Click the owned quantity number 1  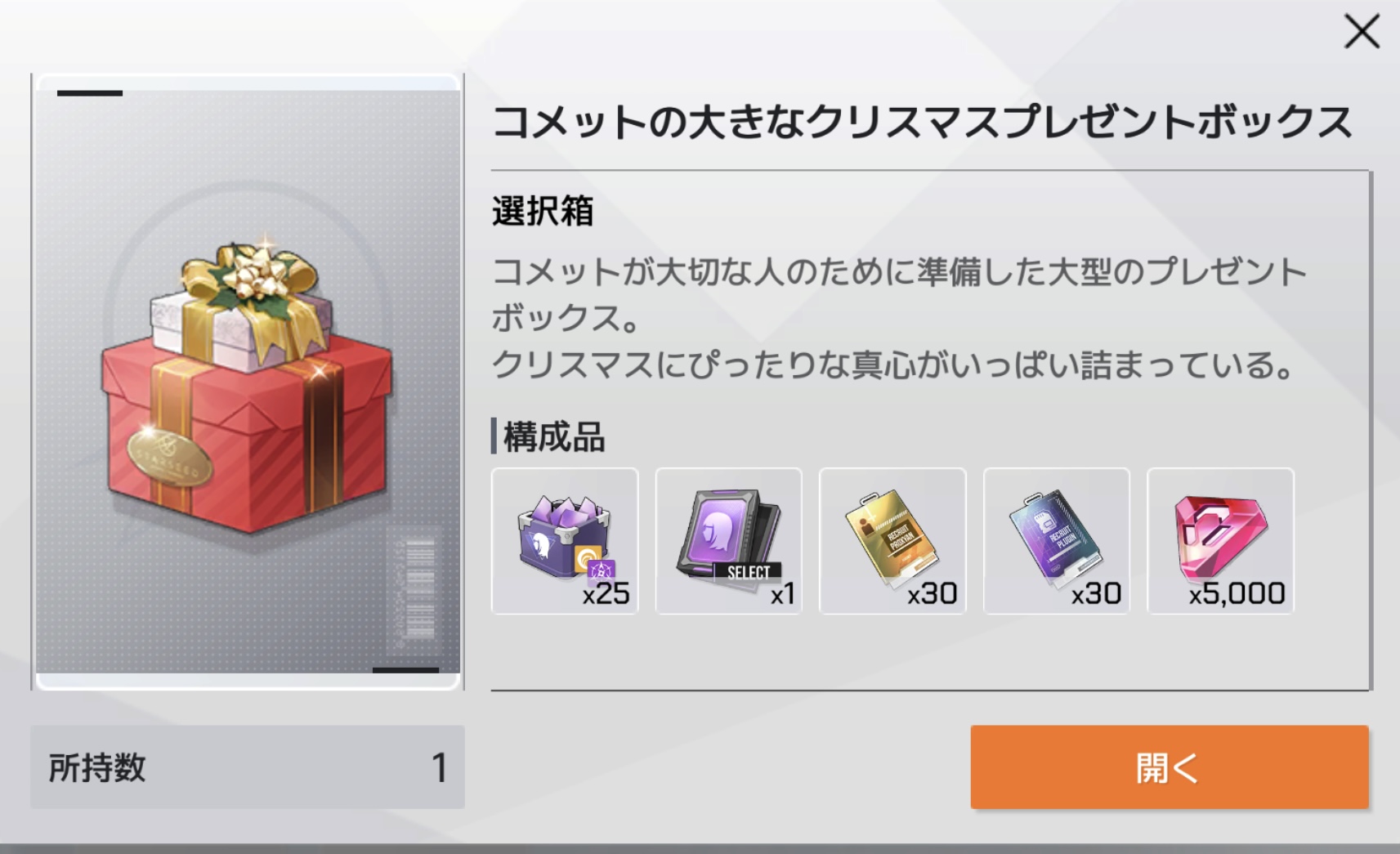coord(440,768)
